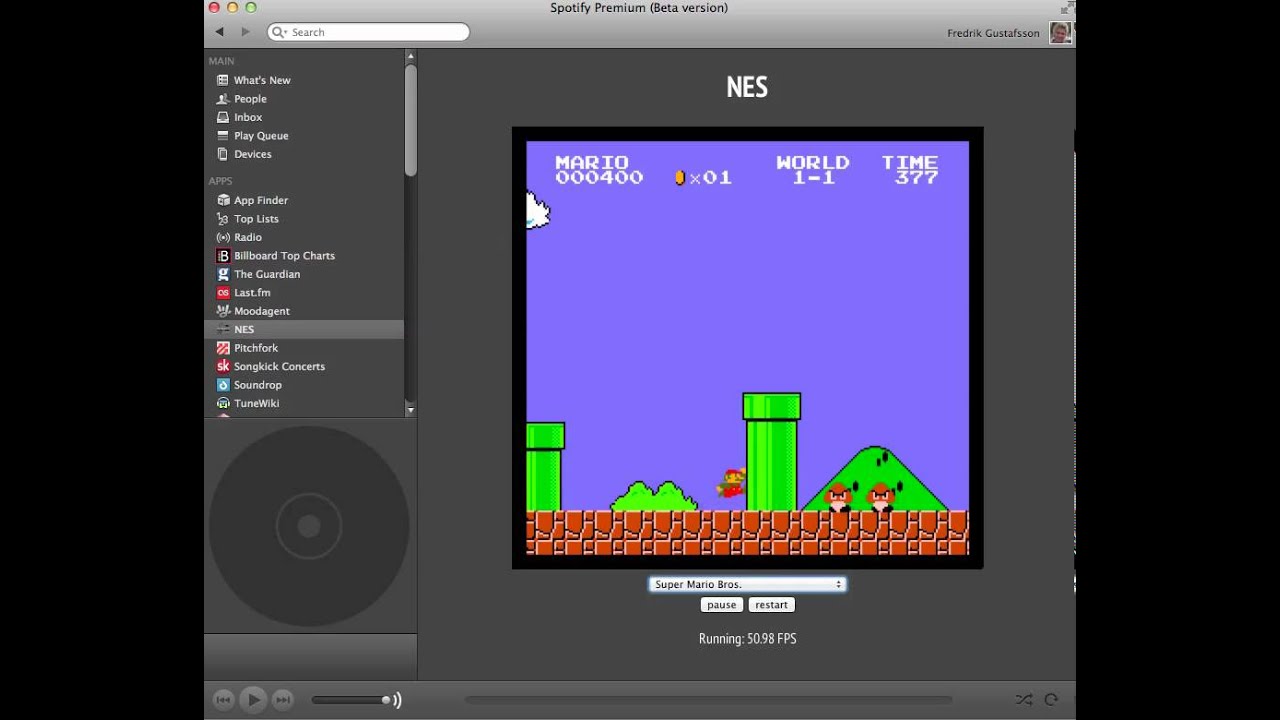Image resolution: width=1280 pixels, height=720 pixels.
Task: Click the sidebar scrollbar thumb
Action: coord(410,120)
